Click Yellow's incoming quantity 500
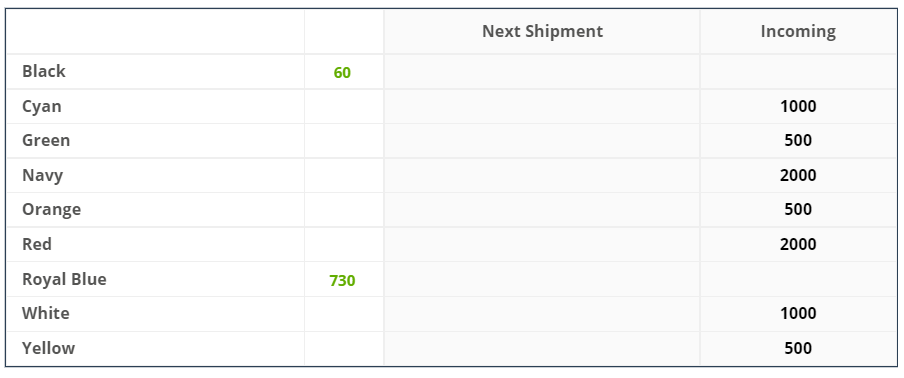This screenshot has height=378, width=904. [x=798, y=348]
